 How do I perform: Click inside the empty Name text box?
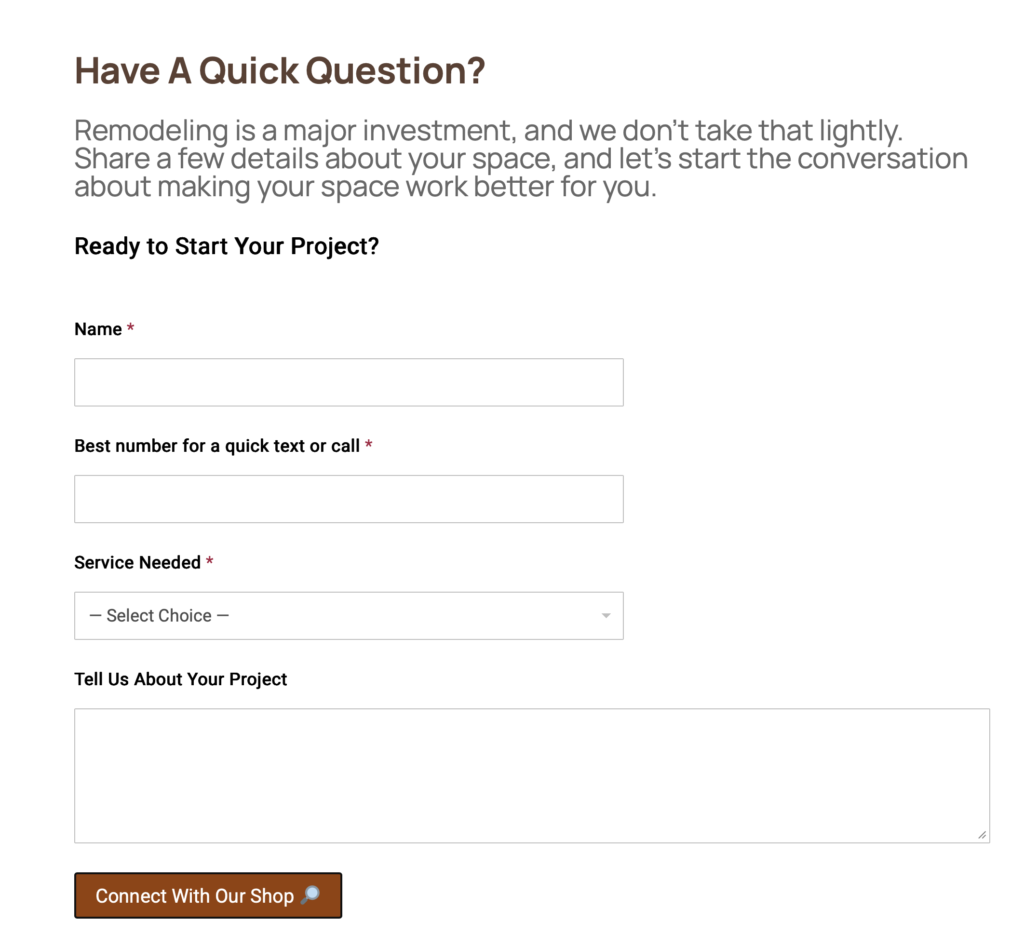(x=348, y=382)
